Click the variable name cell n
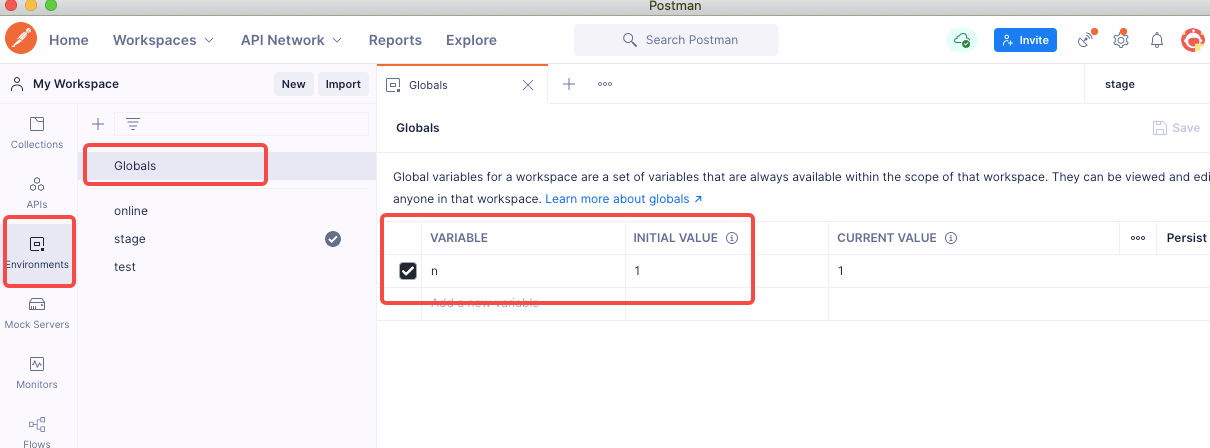Viewport: 1210px width, 448px height. (524, 271)
